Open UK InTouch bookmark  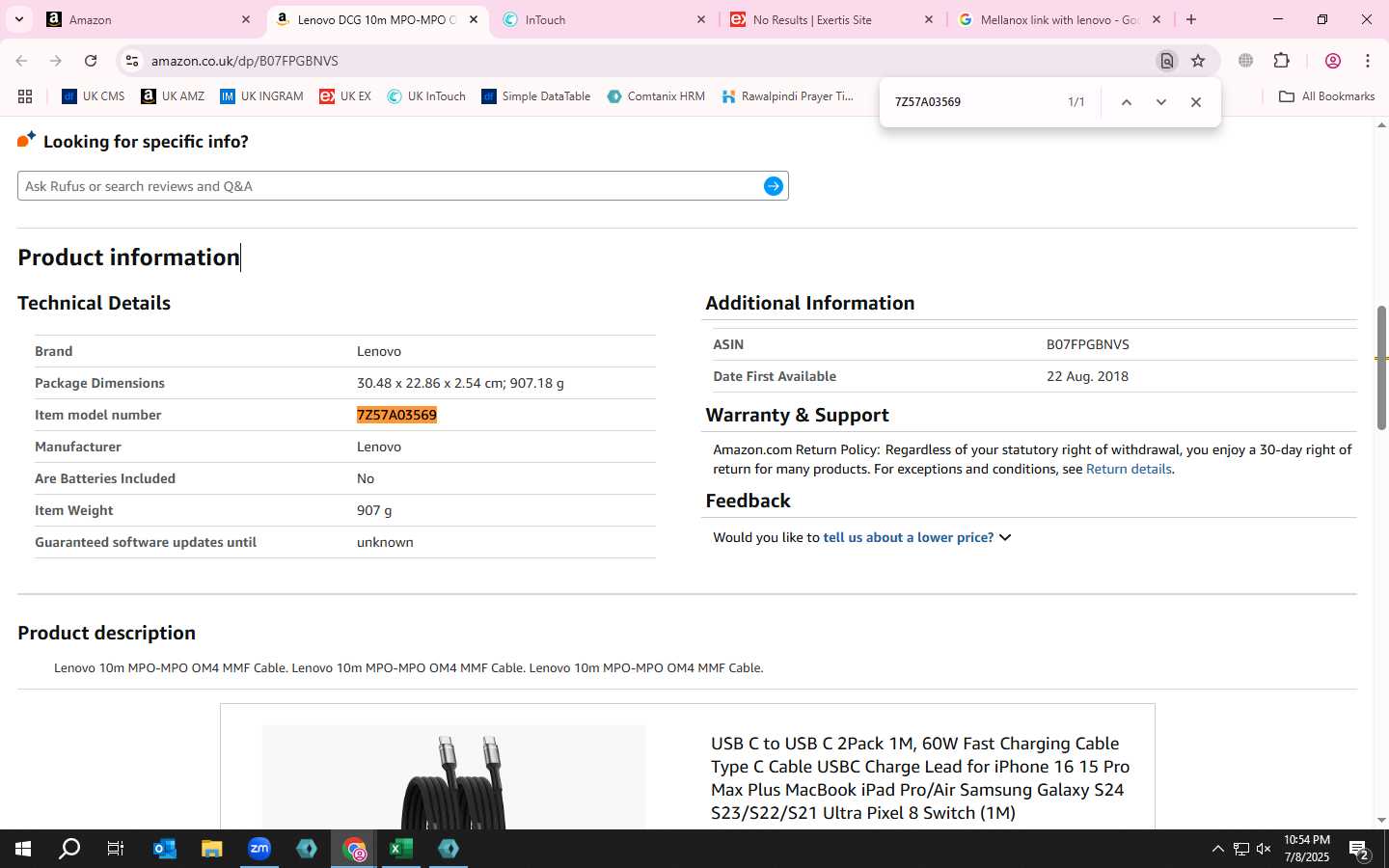point(426,96)
